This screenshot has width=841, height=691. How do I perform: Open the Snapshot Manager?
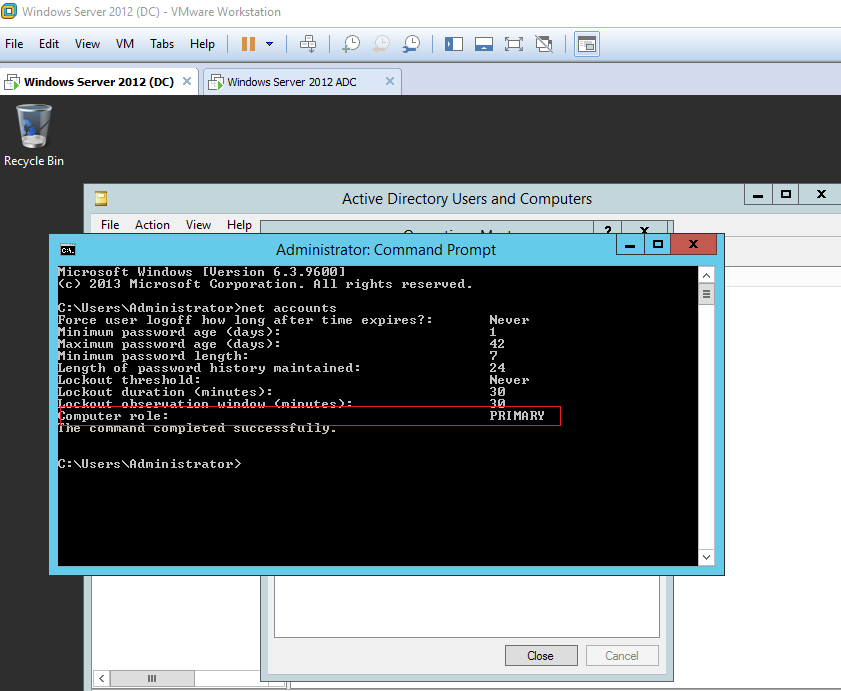click(411, 43)
